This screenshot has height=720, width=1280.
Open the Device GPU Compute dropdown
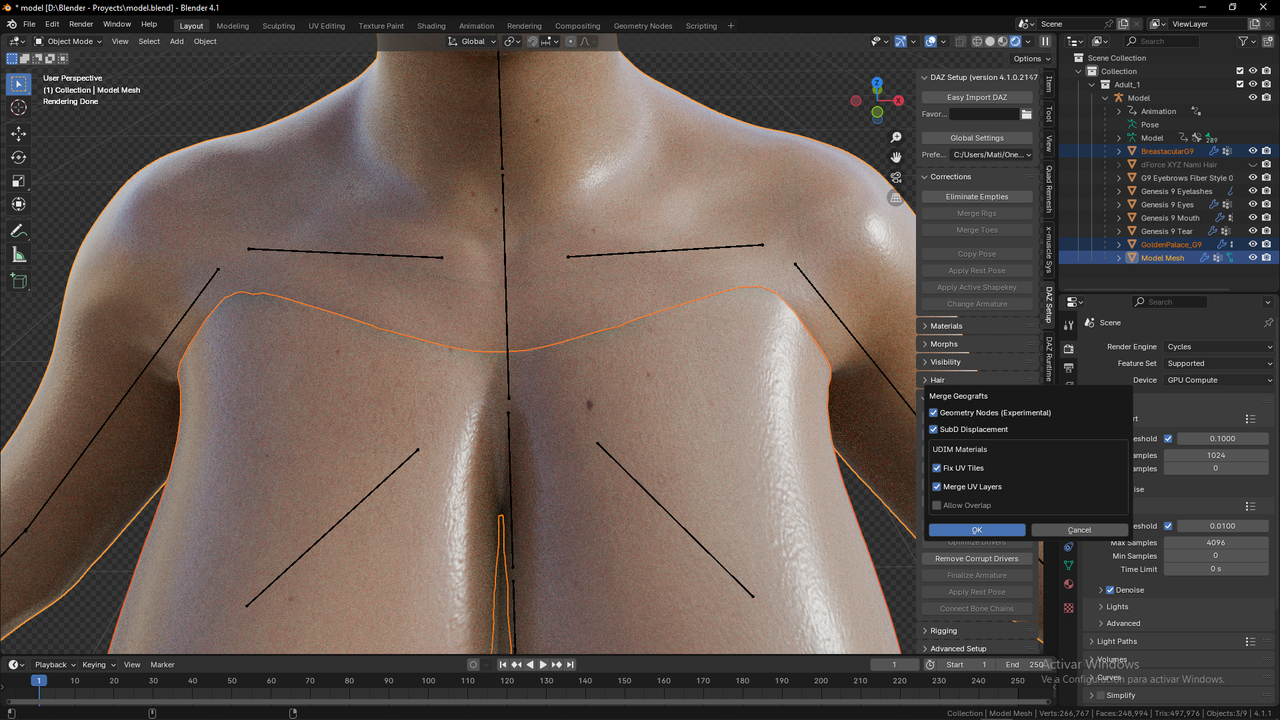1219,380
